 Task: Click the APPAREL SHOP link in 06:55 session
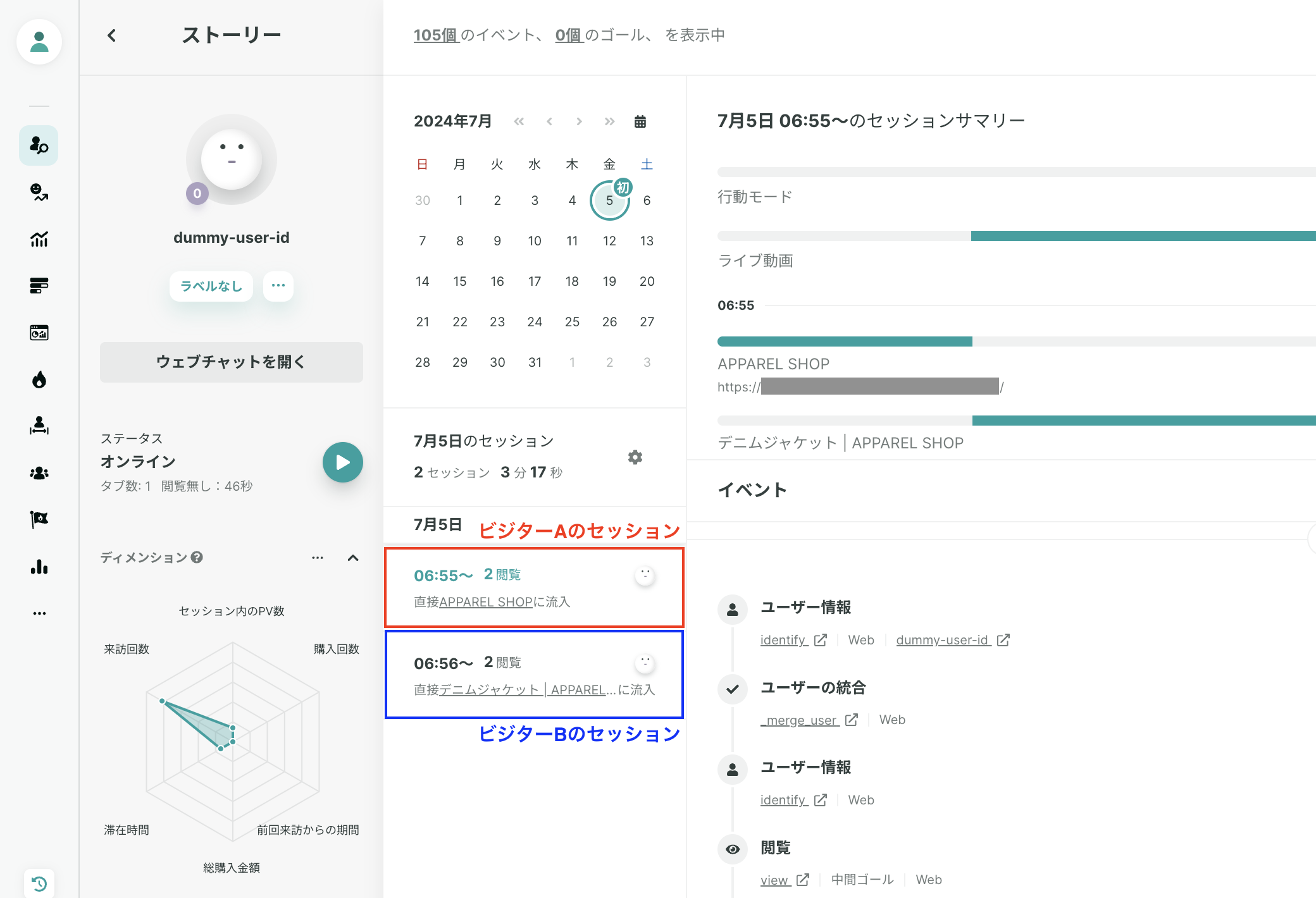(x=486, y=602)
